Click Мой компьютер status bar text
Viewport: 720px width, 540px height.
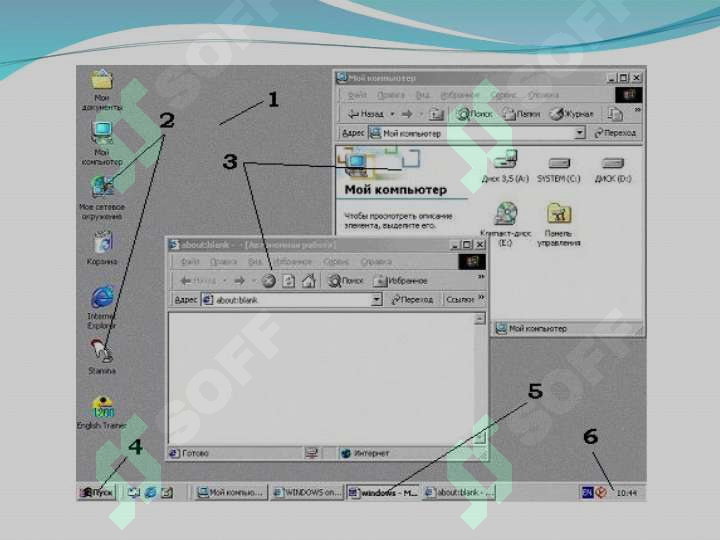[537, 329]
